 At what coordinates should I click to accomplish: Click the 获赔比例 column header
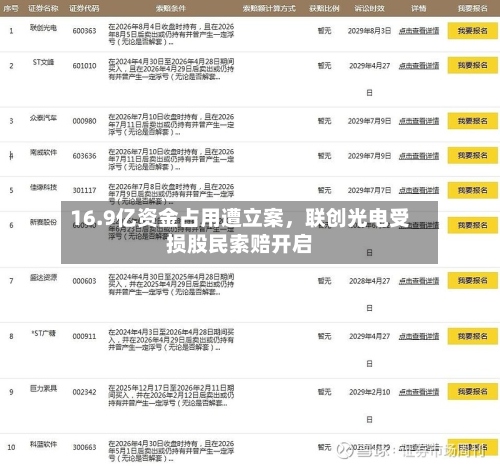click(324, 8)
